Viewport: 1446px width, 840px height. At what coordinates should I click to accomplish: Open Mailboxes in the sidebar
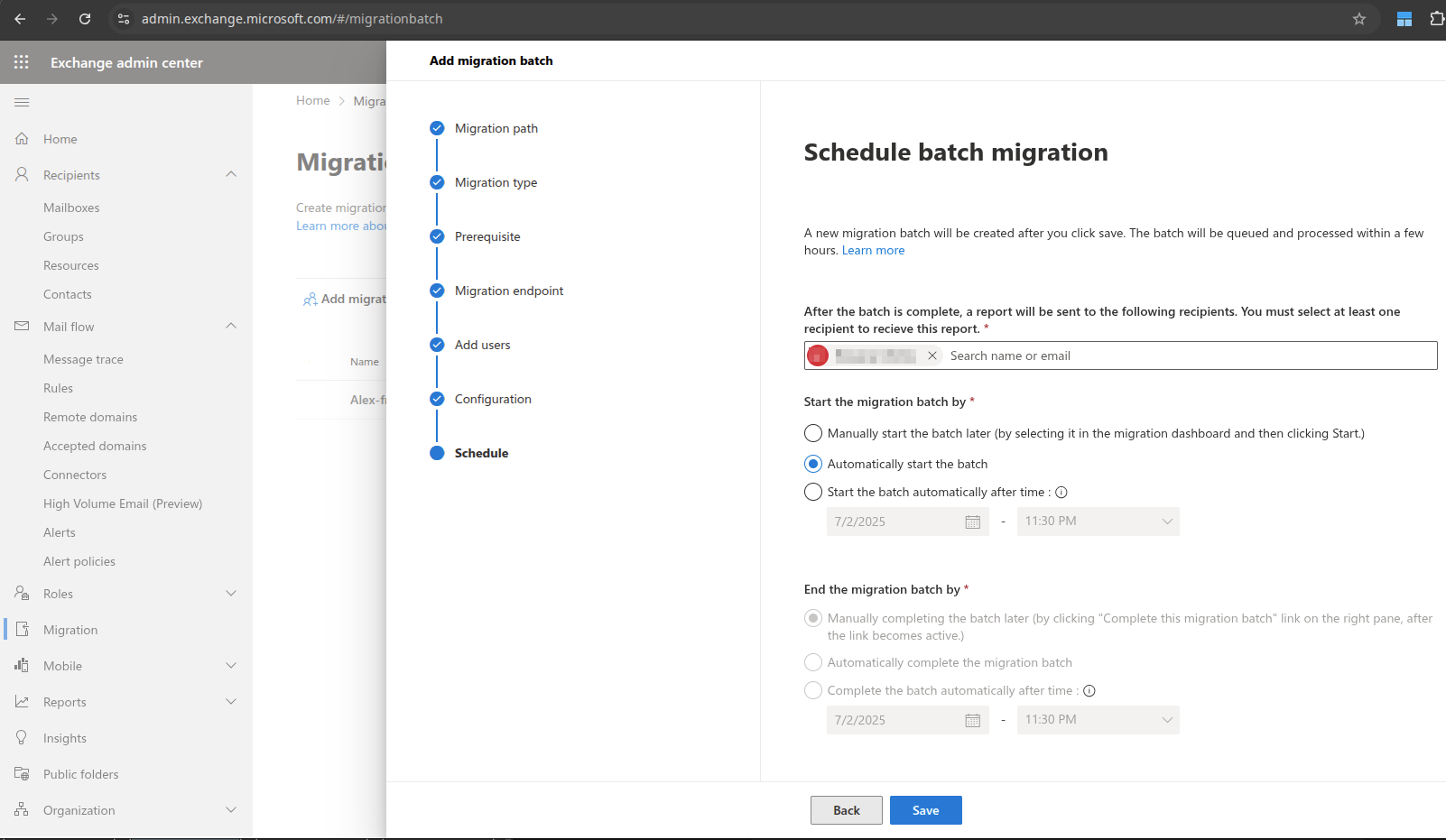[71, 208]
